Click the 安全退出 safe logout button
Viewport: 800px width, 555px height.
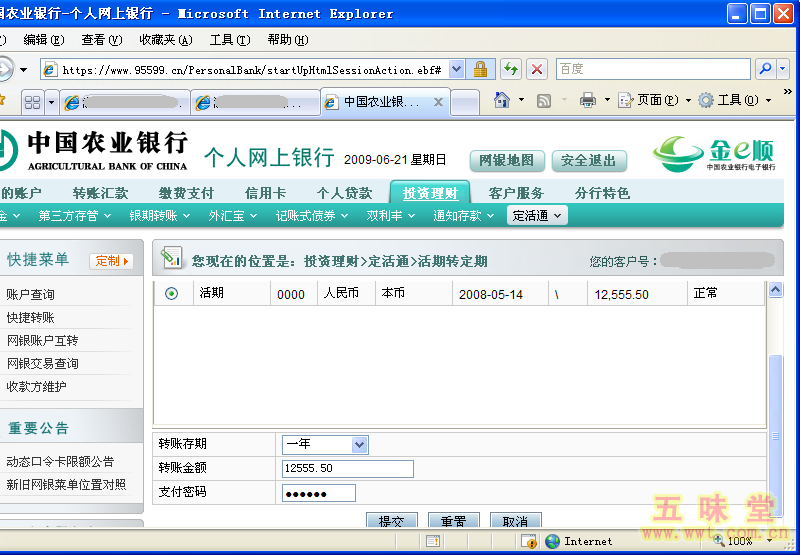click(588, 160)
